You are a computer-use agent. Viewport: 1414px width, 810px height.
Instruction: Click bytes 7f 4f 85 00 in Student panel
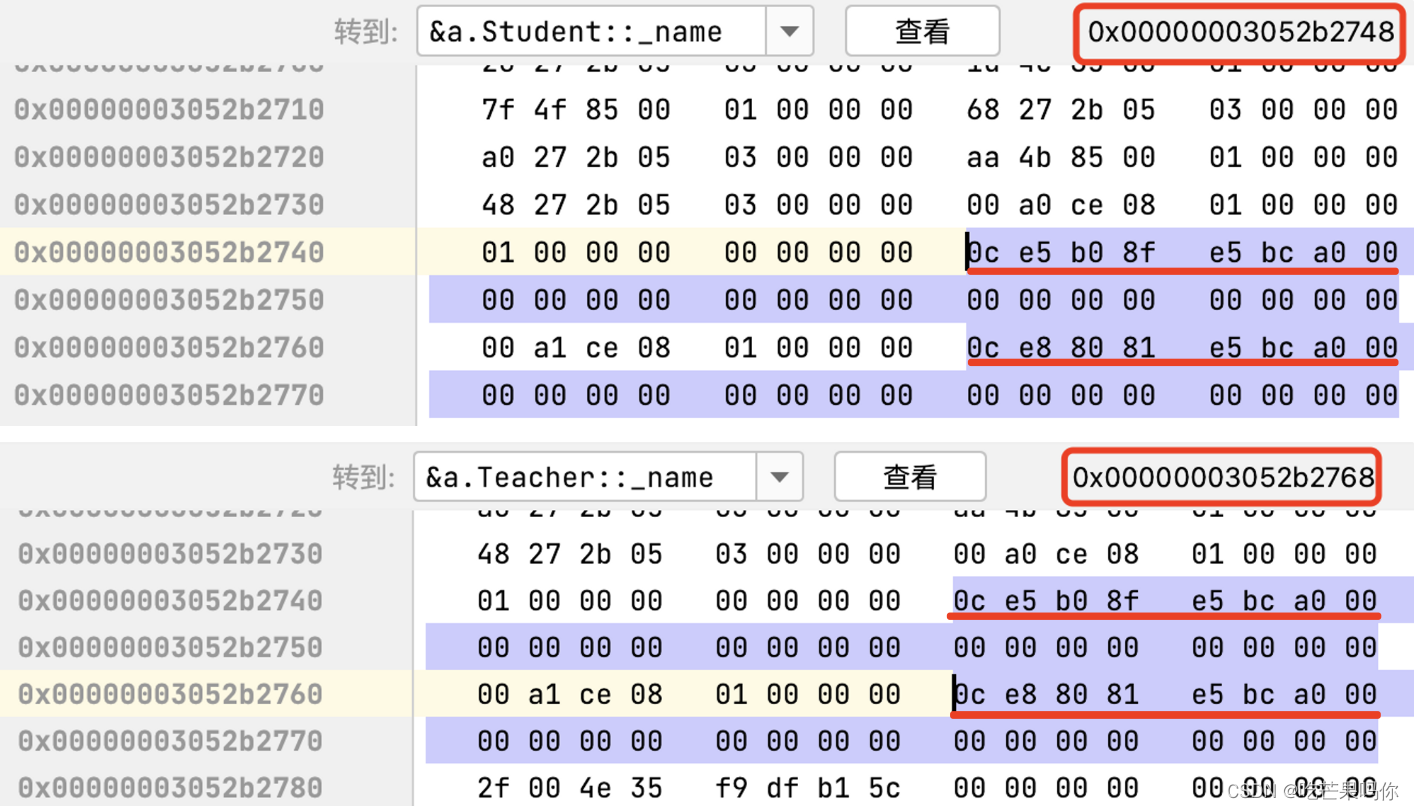click(x=576, y=109)
